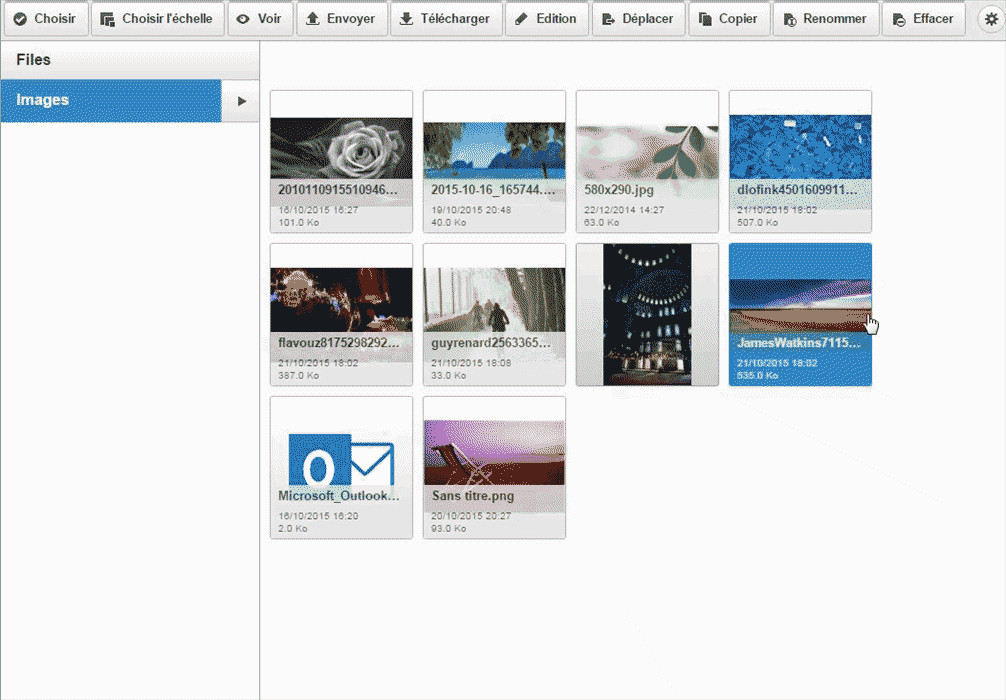Open the Files section in the sidebar

click(x=60, y=60)
